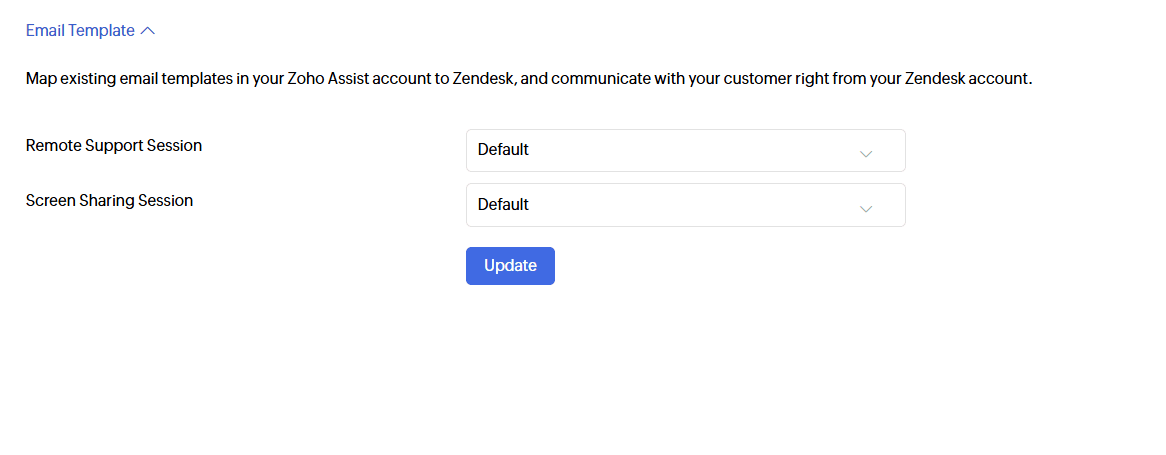Click the word "Template" in the section header

point(101,31)
